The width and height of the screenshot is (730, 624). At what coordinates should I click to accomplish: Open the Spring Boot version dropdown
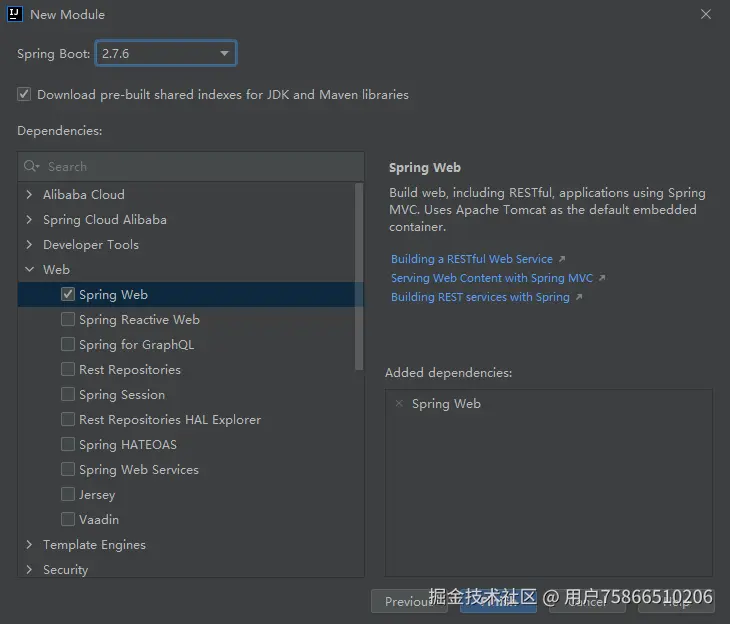pos(166,54)
